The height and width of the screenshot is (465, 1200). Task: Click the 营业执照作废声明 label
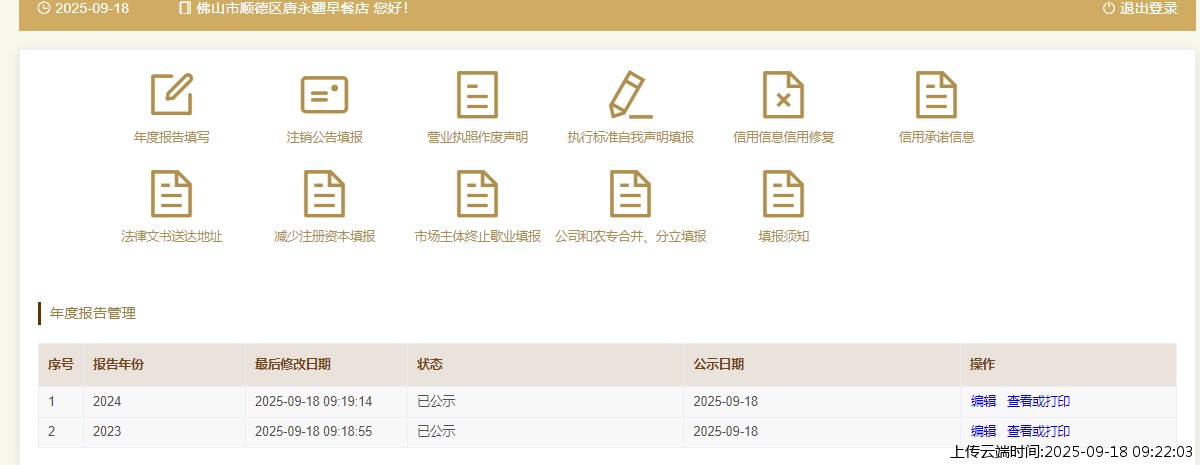pos(477,138)
